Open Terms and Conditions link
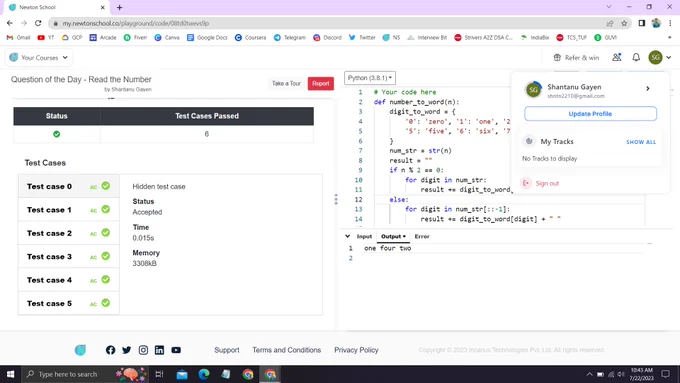The image size is (680, 383). 287,350
